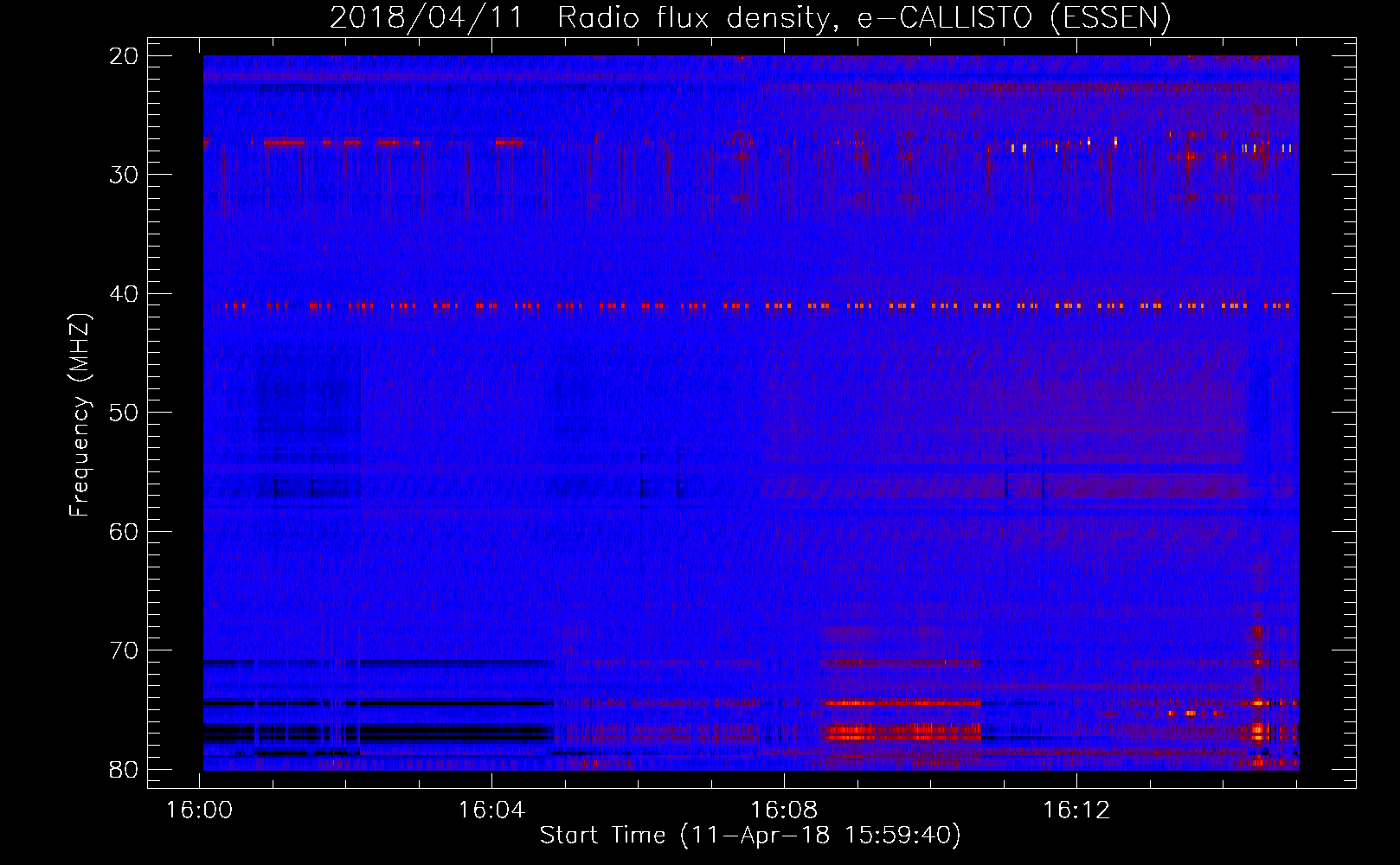Image resolution: width=1400 pixels, height=865 pixels.
Task: Click the 20 frequency tick label
Action: (125, 57)
